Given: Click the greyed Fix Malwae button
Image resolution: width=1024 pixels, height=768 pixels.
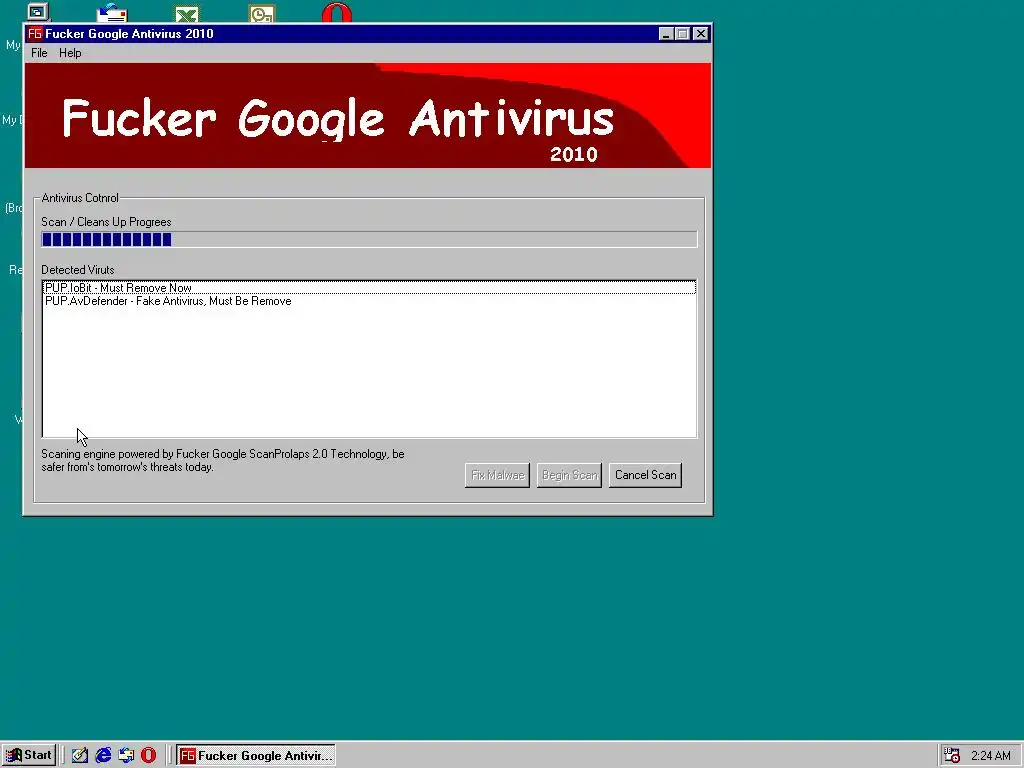Looking at the screenshot, I should [497, 475].
